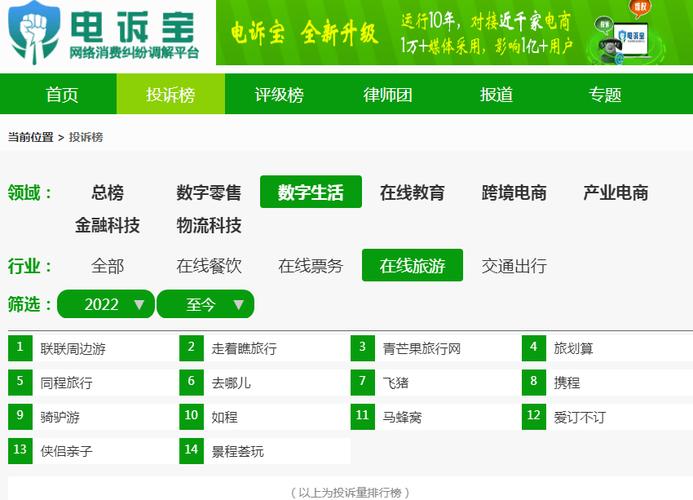Go to the 首页 tab
This screenshot has width=693, height=500.
[x=62, y=94]
